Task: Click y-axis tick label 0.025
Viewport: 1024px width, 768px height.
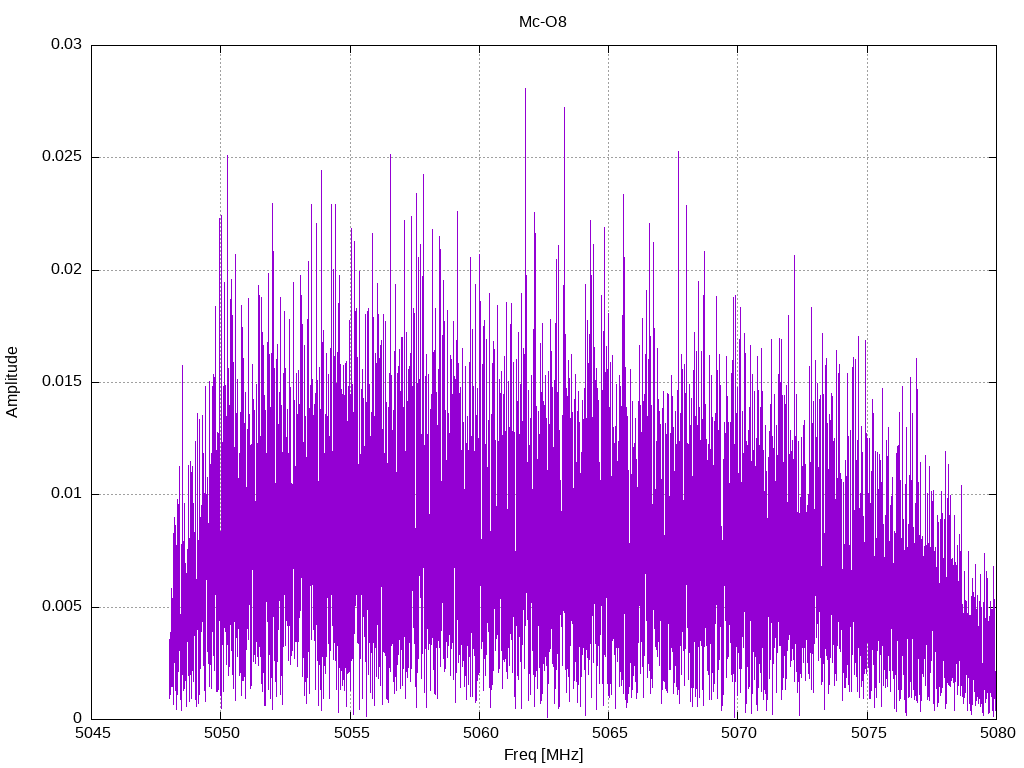Action: pyautogui.click(x=63, y=157)
